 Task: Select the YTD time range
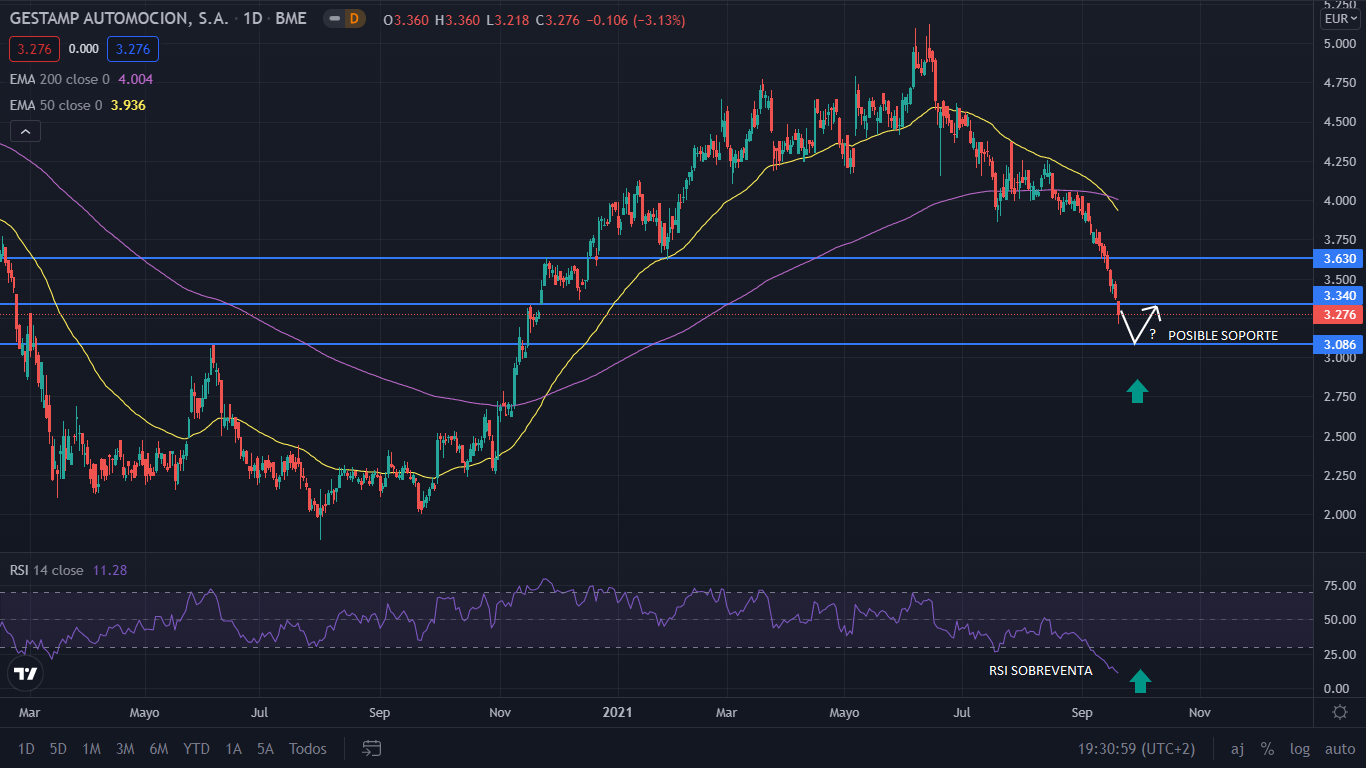tap(196, 749)
